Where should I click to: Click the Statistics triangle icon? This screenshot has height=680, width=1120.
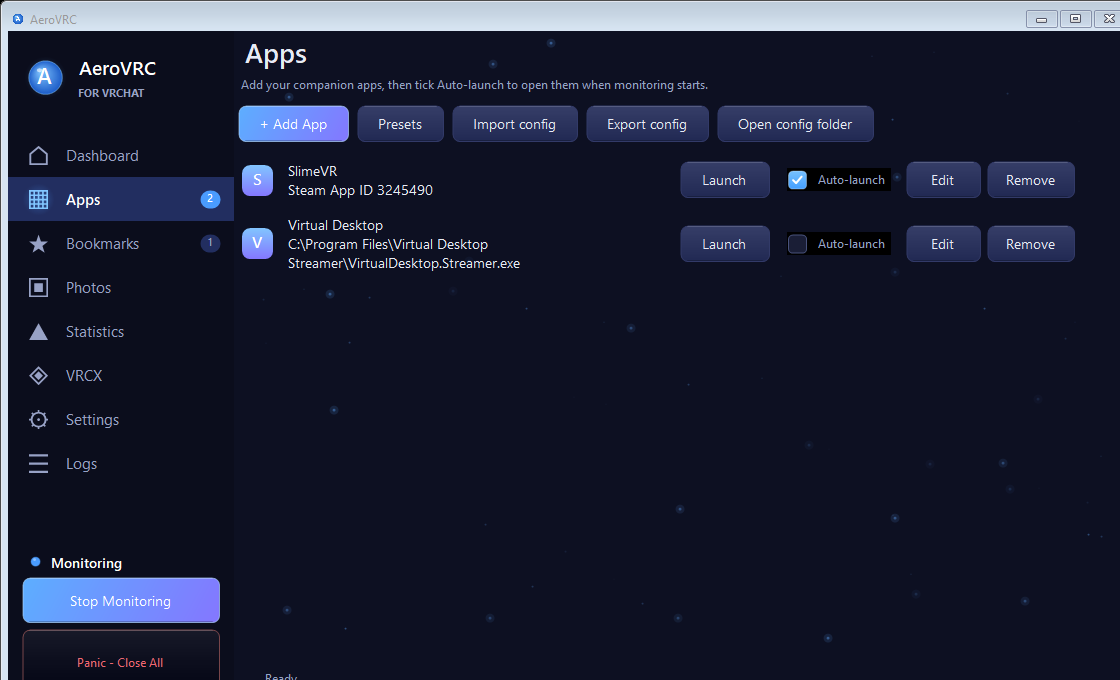[39, 331]
